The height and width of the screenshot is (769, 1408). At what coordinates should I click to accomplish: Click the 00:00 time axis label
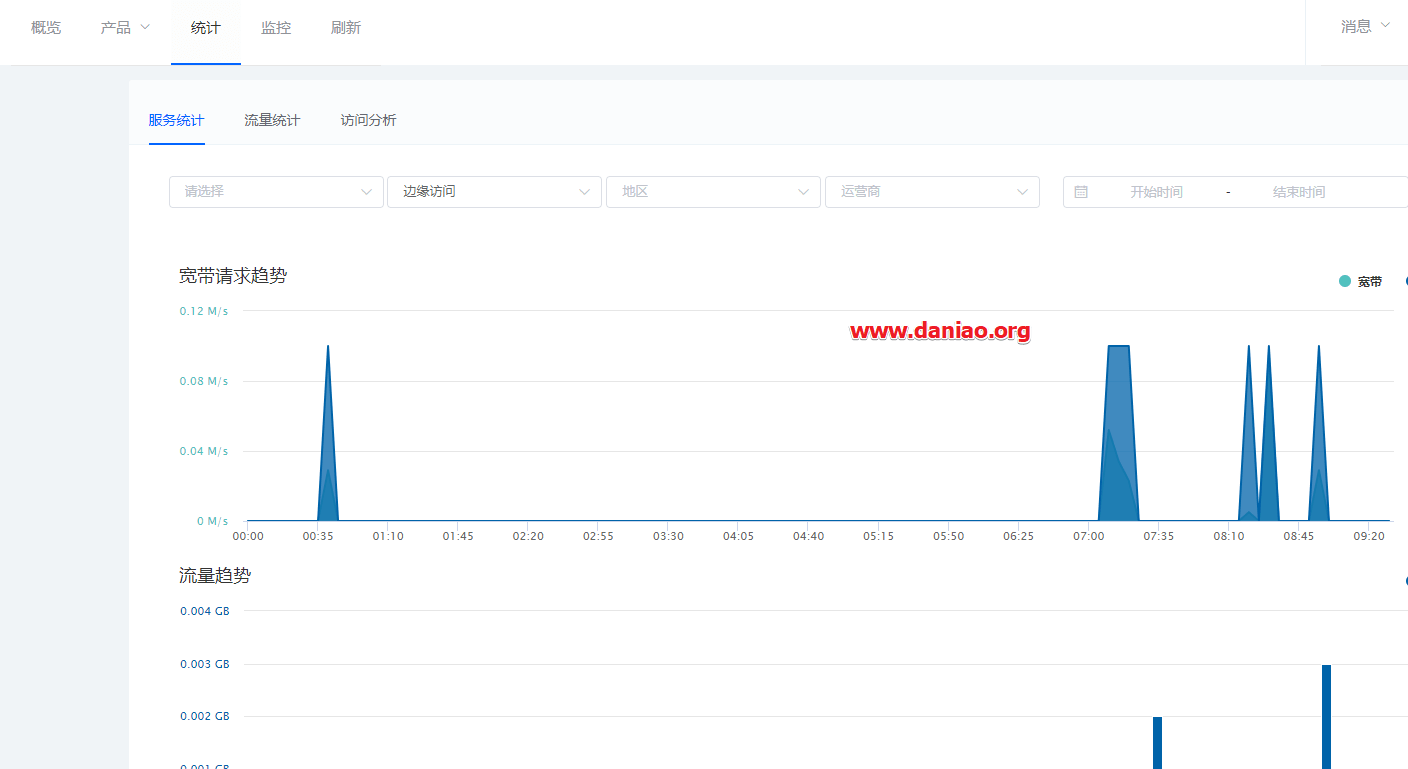[x=248, y=537]
